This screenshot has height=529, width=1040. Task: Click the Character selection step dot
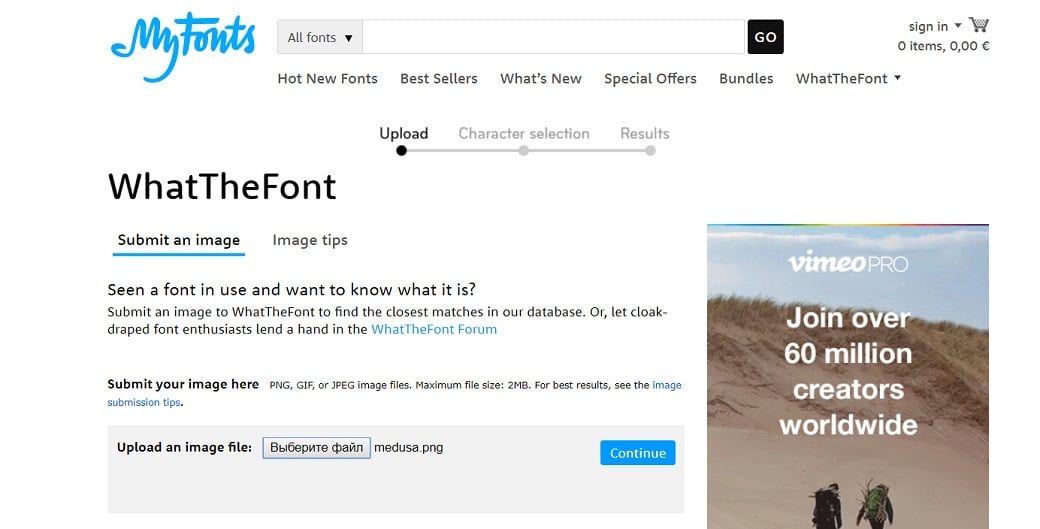click(523, 151)
